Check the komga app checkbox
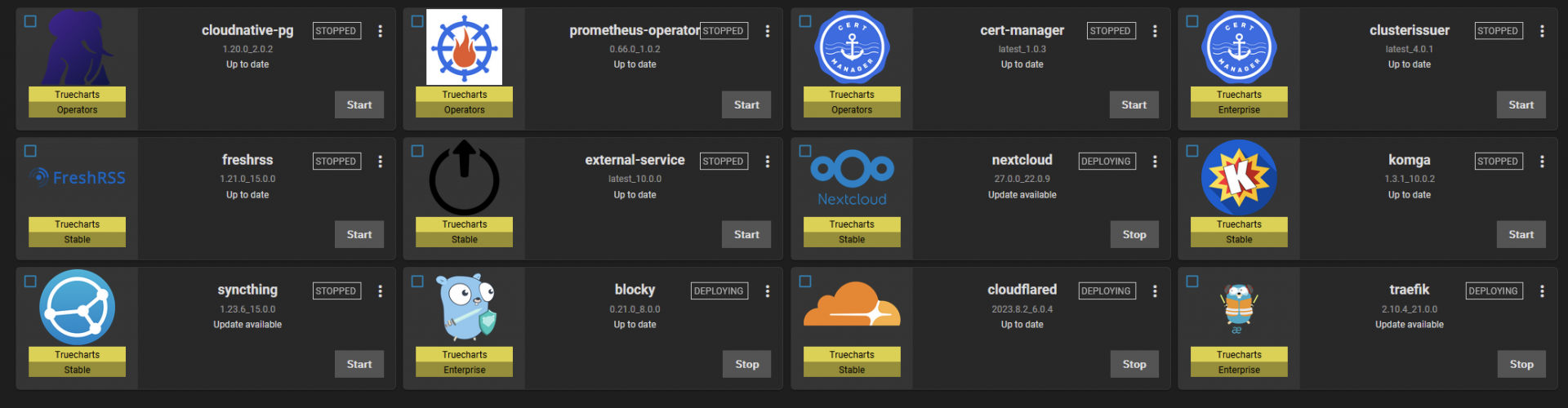This screenshot has height=408, width=1568. [x=1192, y=151]
